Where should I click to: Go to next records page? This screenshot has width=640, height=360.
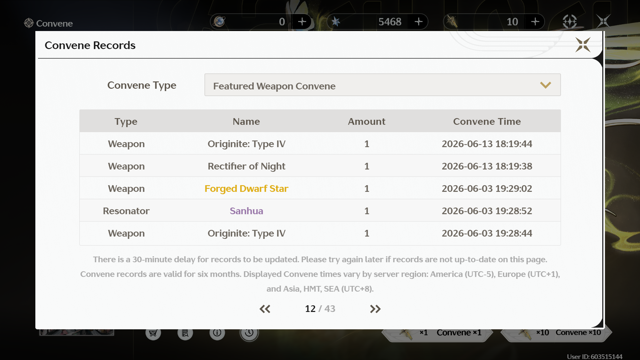pos(375,309)
